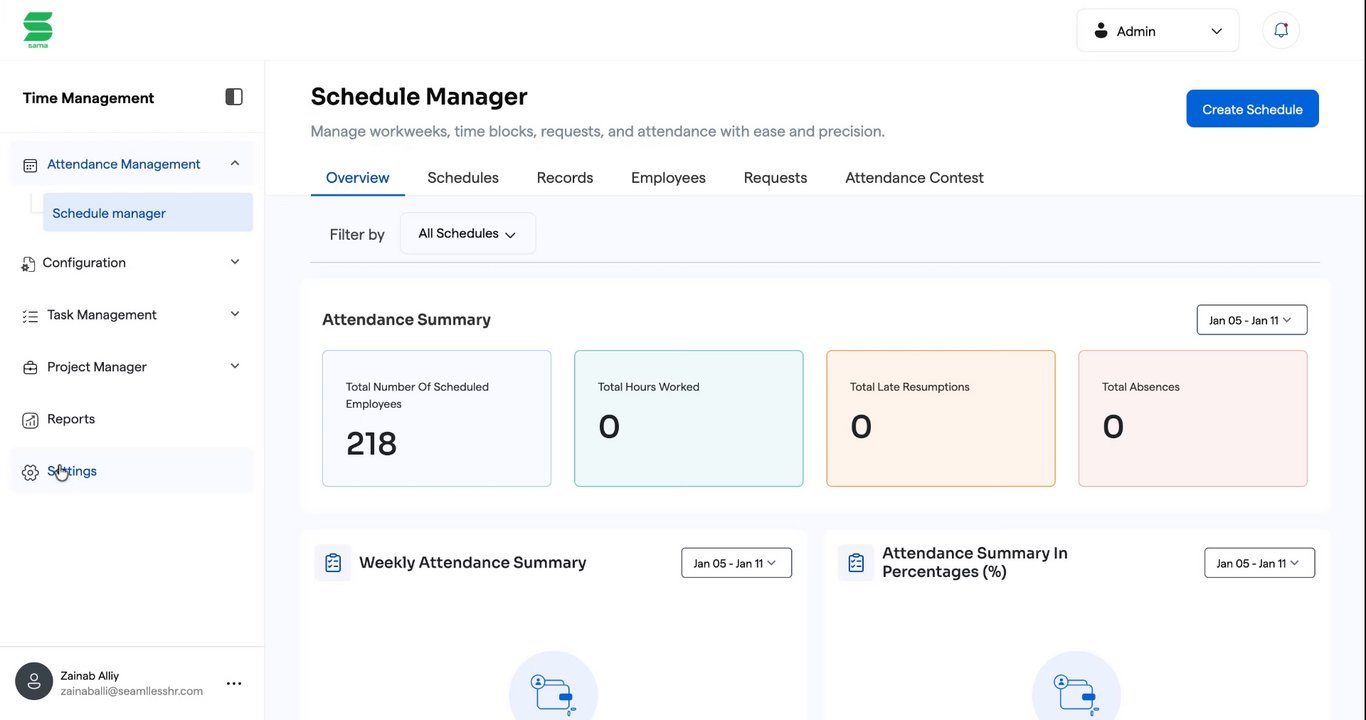This screenshot has height=720, width=1366.
Task: Click the Task Management list icon
Action: coord(30,316)
